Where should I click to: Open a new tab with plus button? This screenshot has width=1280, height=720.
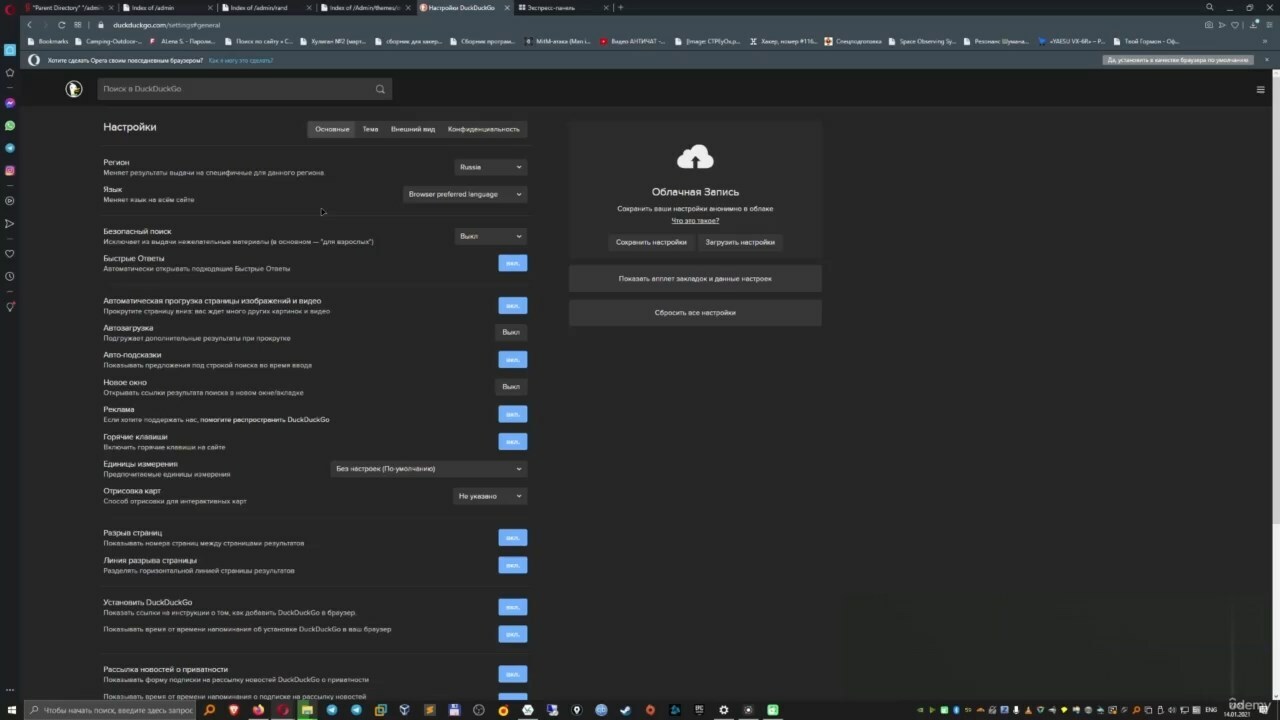(x=621, y=7)
